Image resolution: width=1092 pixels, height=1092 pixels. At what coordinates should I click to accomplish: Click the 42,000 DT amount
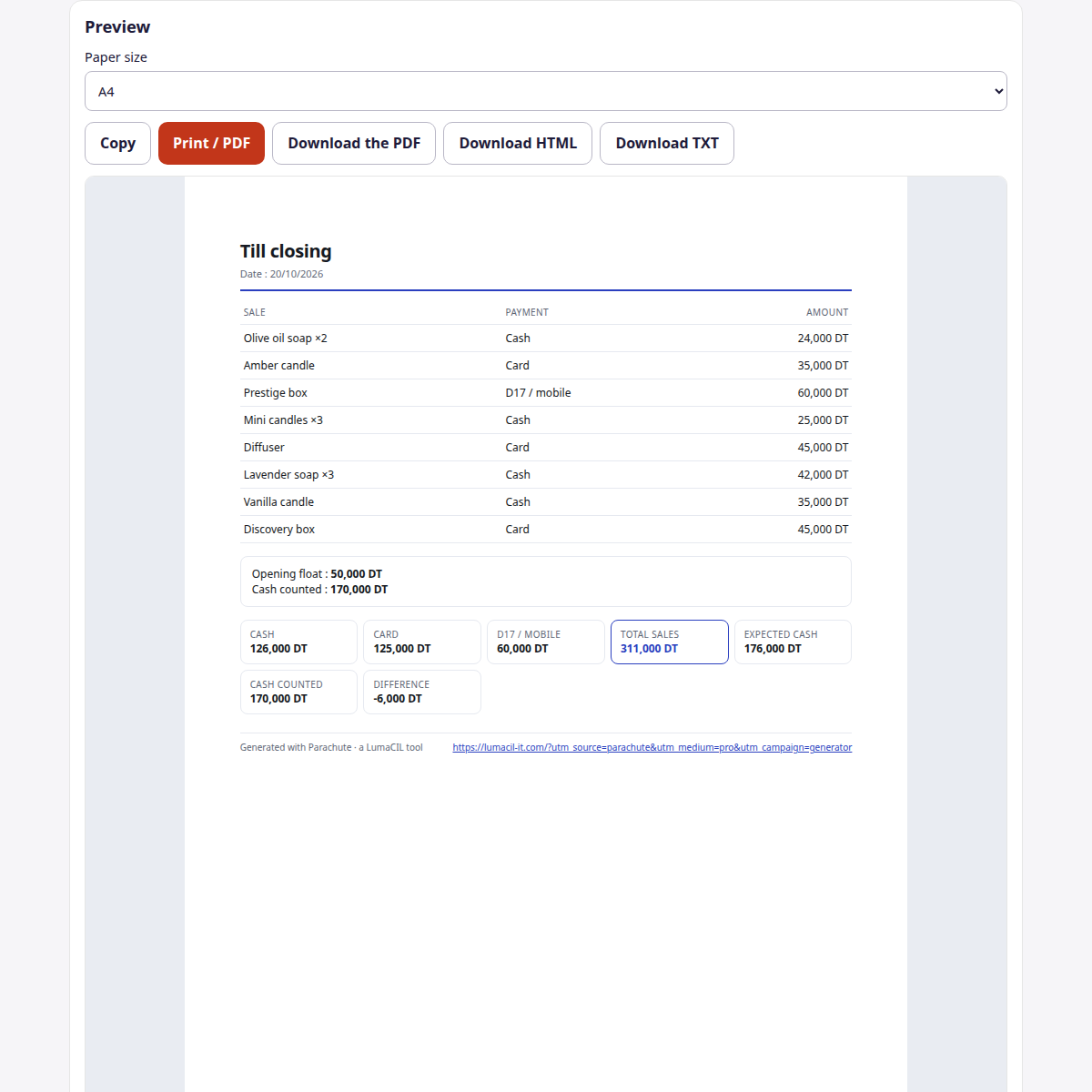click(x=823, y=475)
